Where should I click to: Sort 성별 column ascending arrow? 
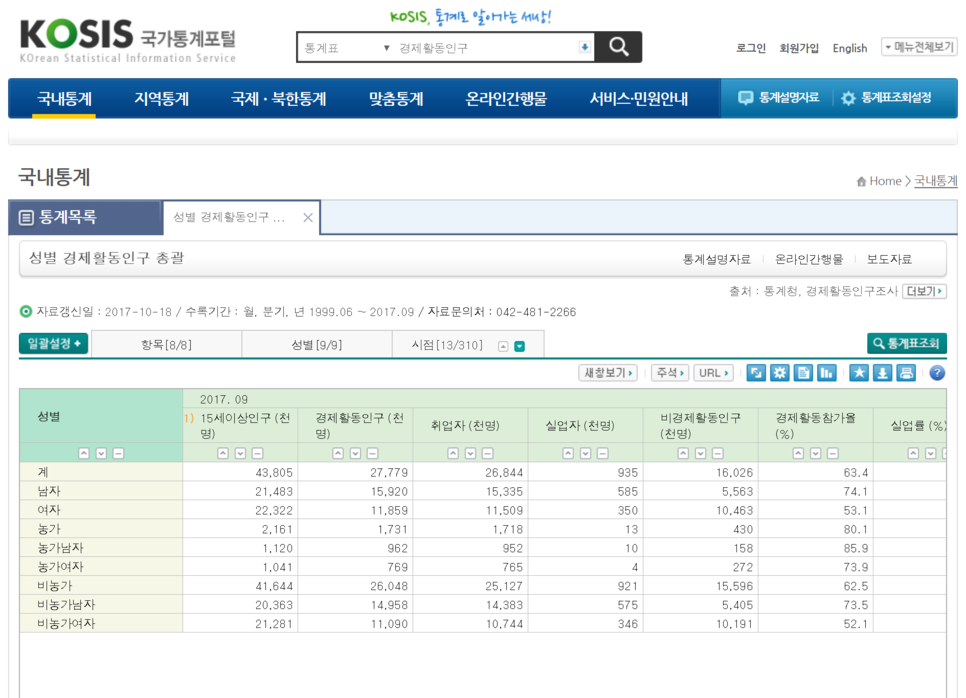(84, 453)
